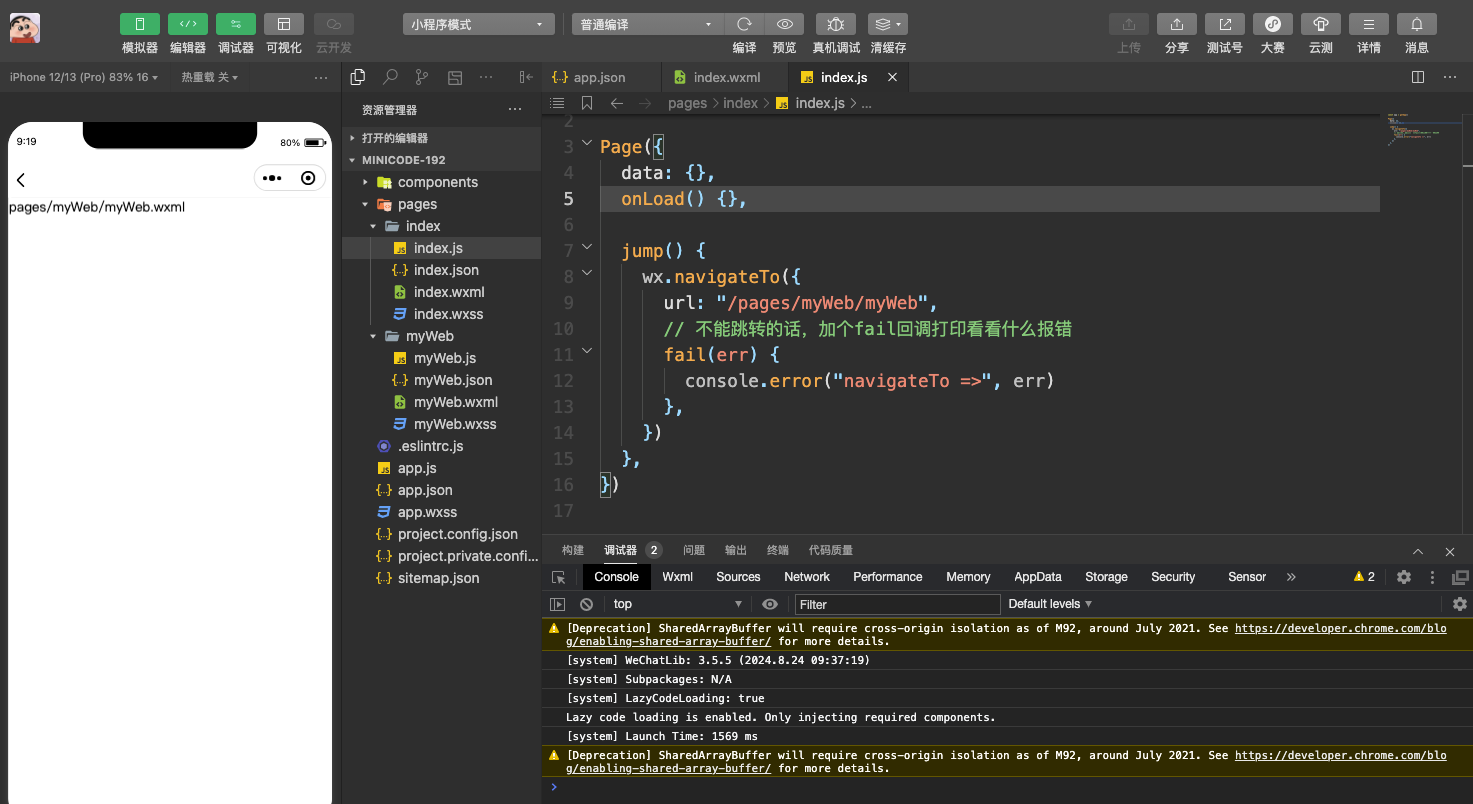Screen dimensions: 1473x804
Task: Open the 小程序模式 dropdown
Action: tap(478, 24)
